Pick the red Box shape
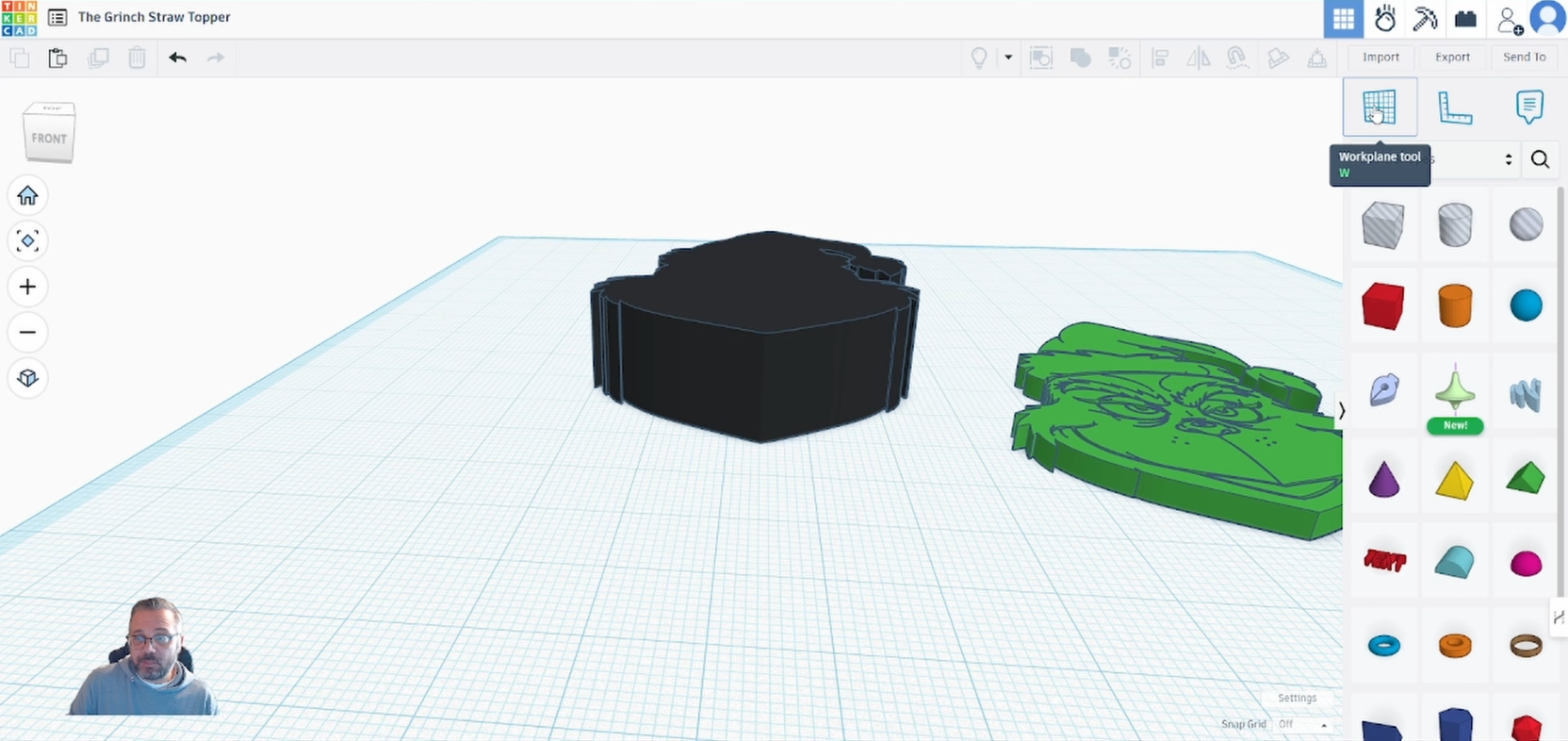This screenshot has width=1568, height=741. [1382, 306]
